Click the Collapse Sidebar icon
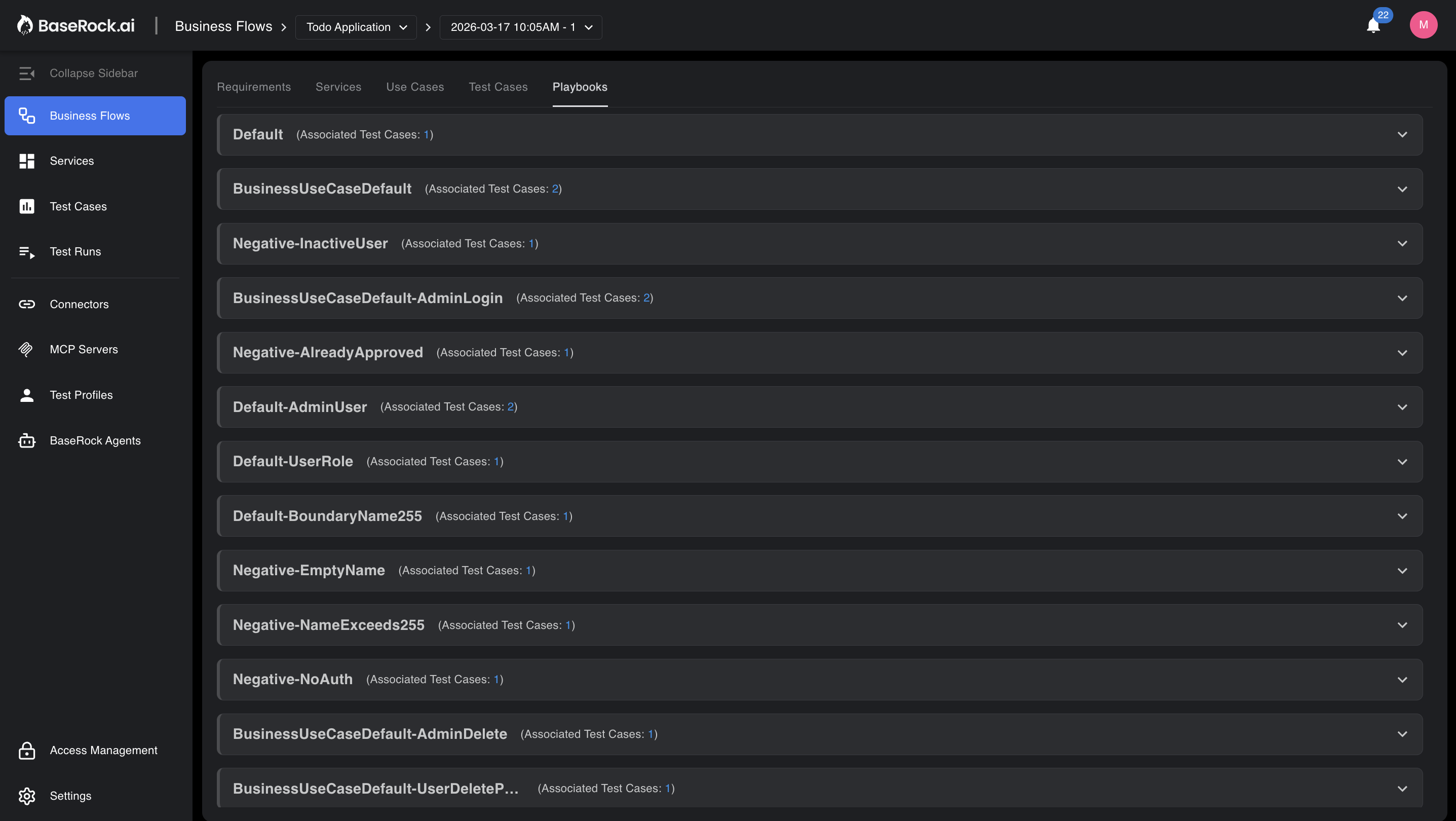 tap(26, 73)
